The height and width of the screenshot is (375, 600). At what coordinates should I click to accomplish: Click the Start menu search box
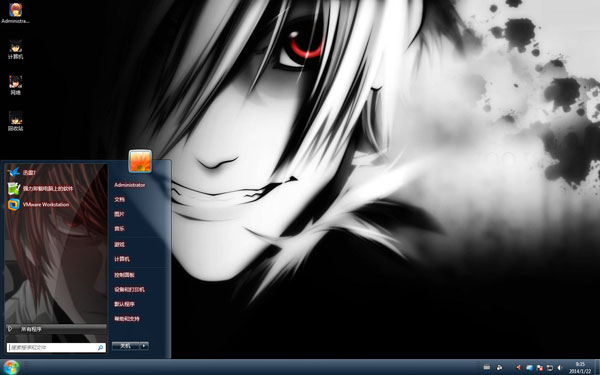click(x=56, y=347)
